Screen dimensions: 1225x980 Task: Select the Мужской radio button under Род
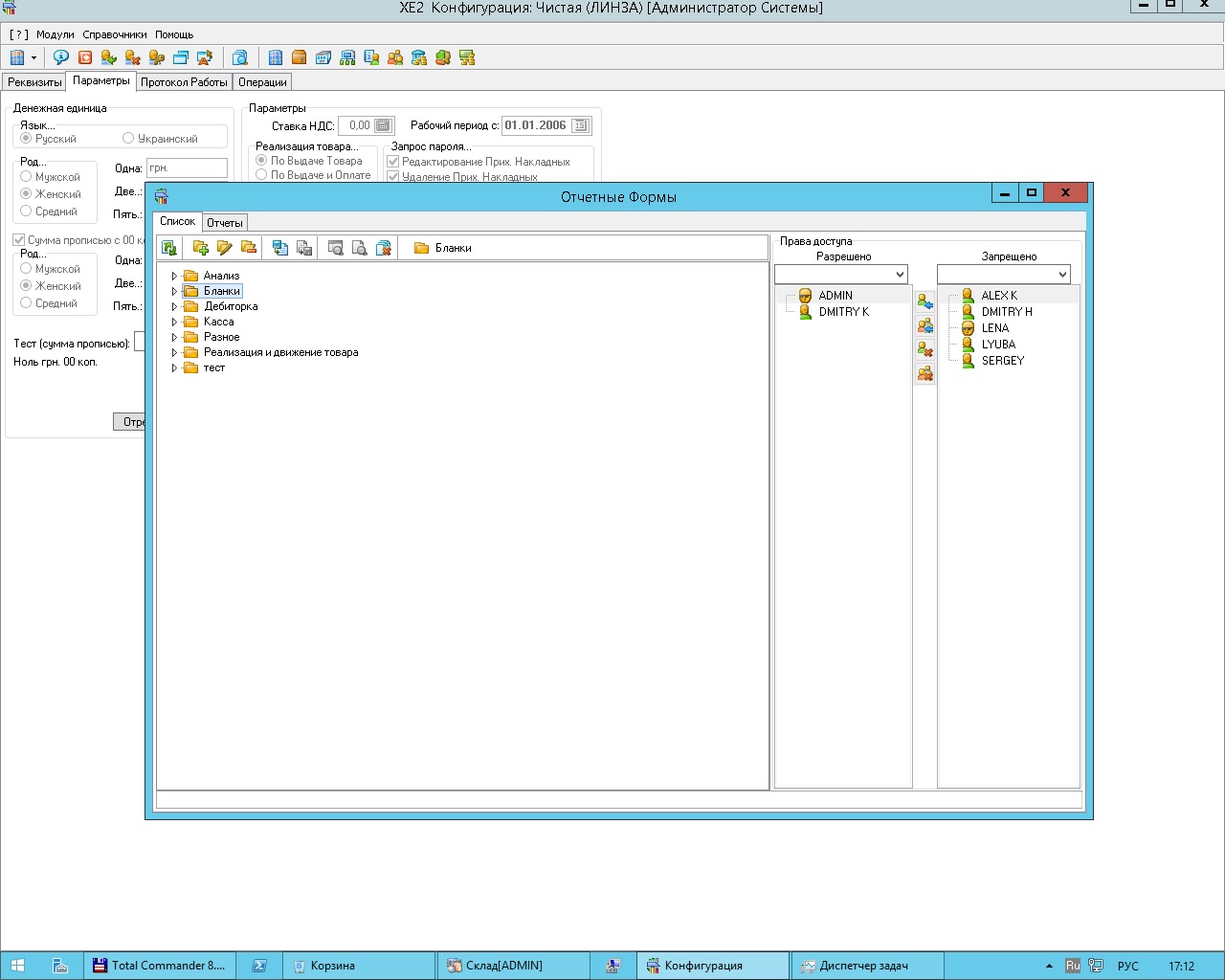pyautogui.click(x=26, y=177)
